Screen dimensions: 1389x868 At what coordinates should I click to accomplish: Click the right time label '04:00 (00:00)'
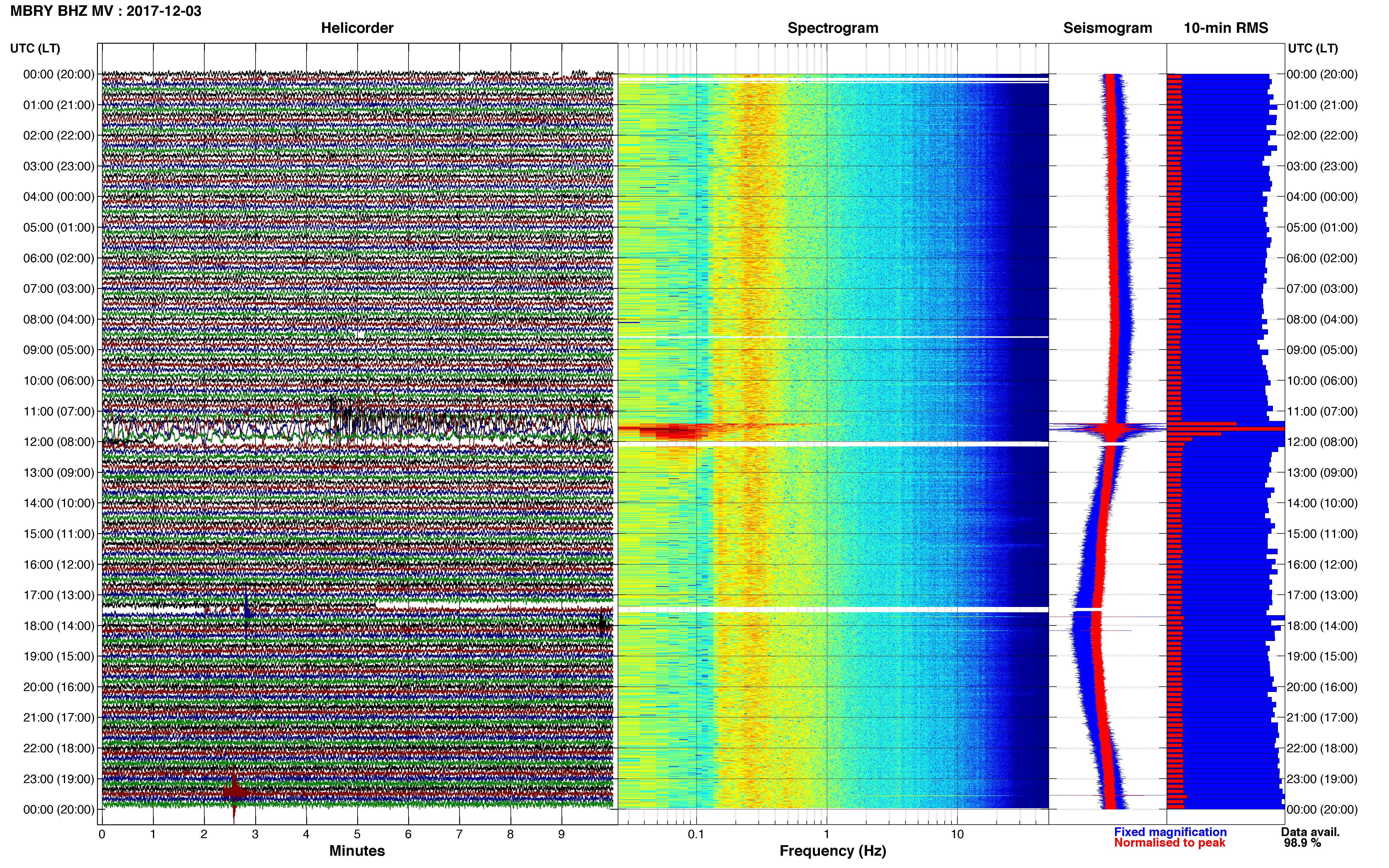pos(1322,197)
